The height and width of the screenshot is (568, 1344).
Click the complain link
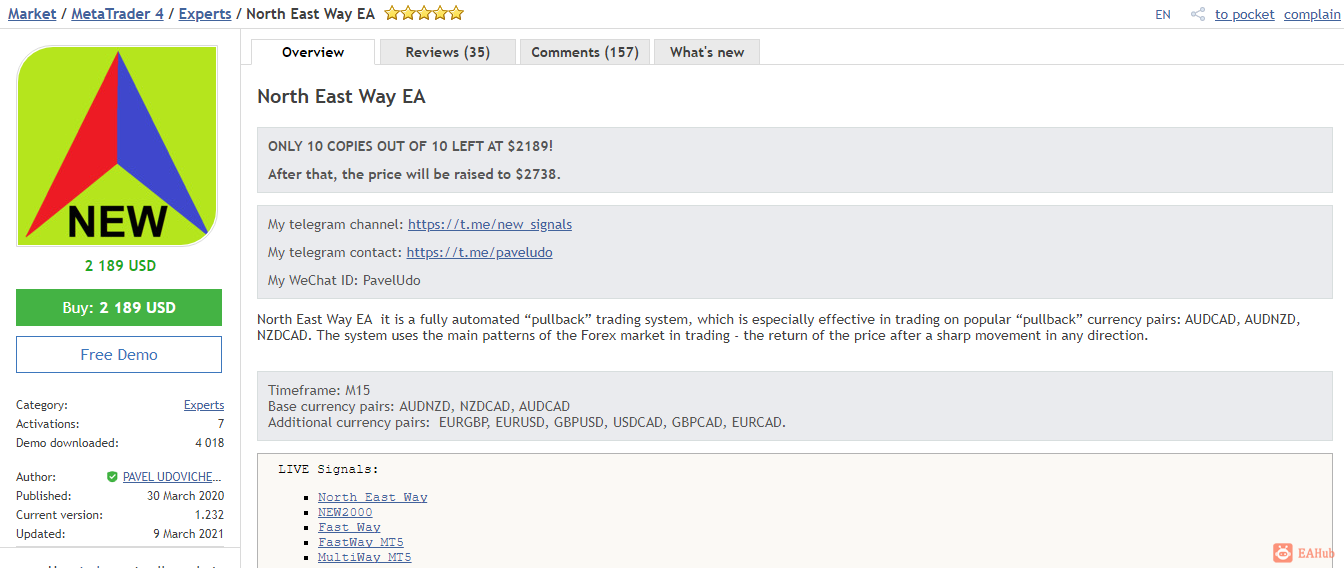tap(1311, 14)
